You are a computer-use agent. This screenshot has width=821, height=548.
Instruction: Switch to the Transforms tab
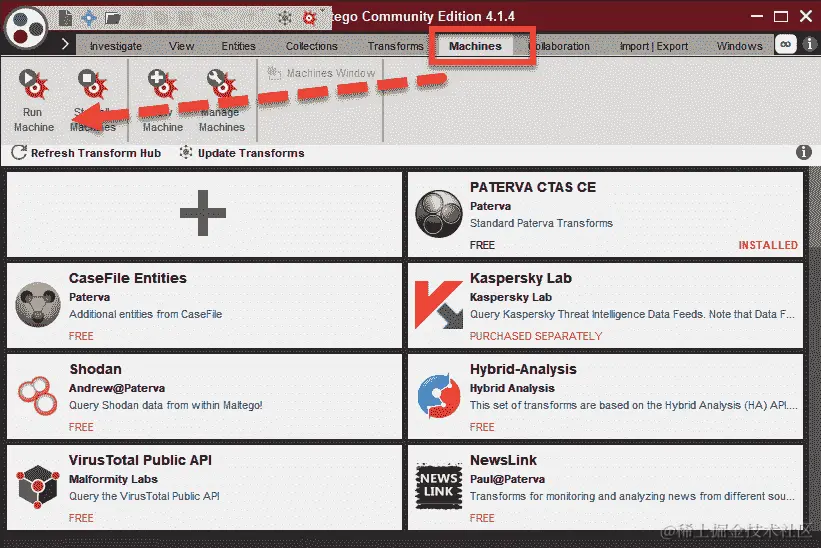coord(395,46)
